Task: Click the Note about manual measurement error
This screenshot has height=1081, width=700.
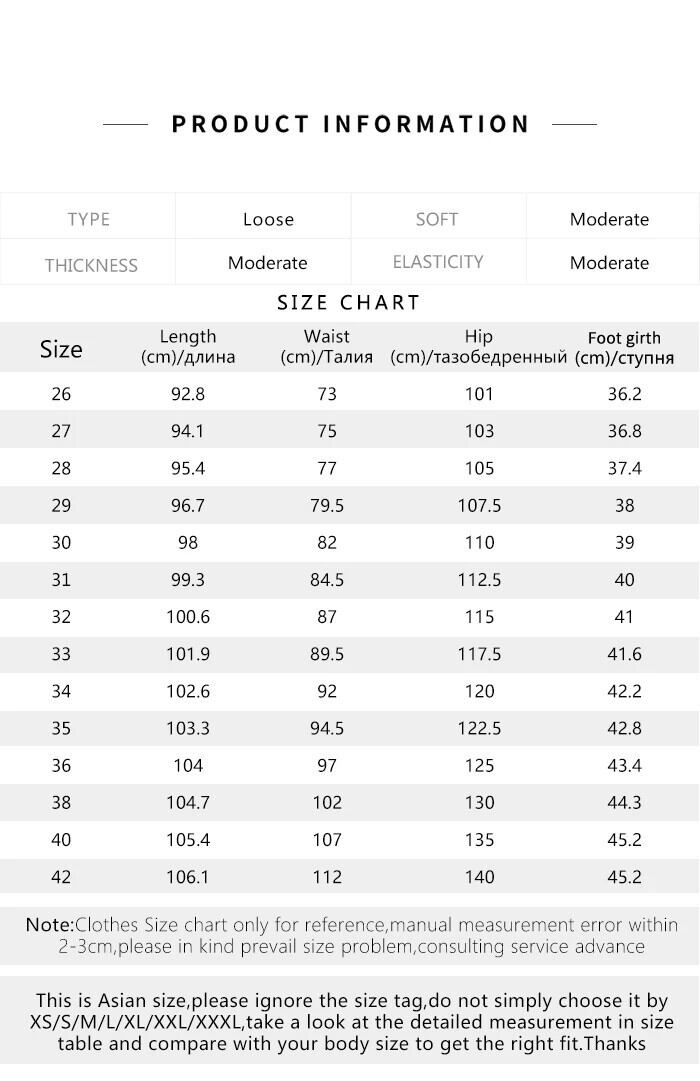Action: (350, 935)
